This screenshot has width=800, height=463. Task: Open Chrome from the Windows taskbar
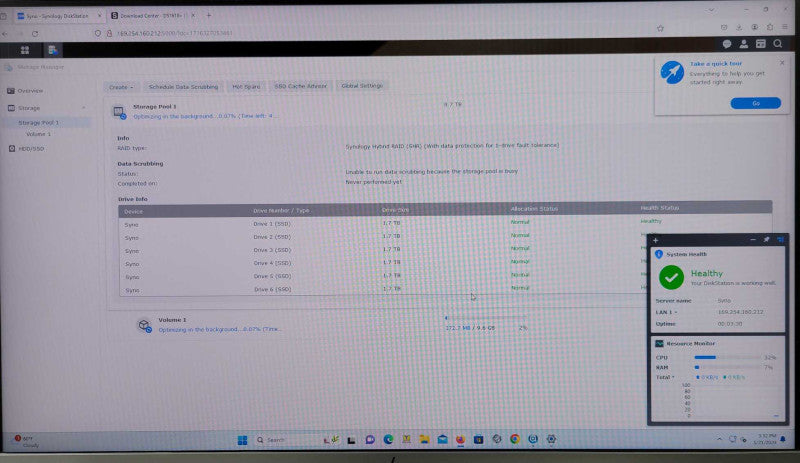(515, 439)
